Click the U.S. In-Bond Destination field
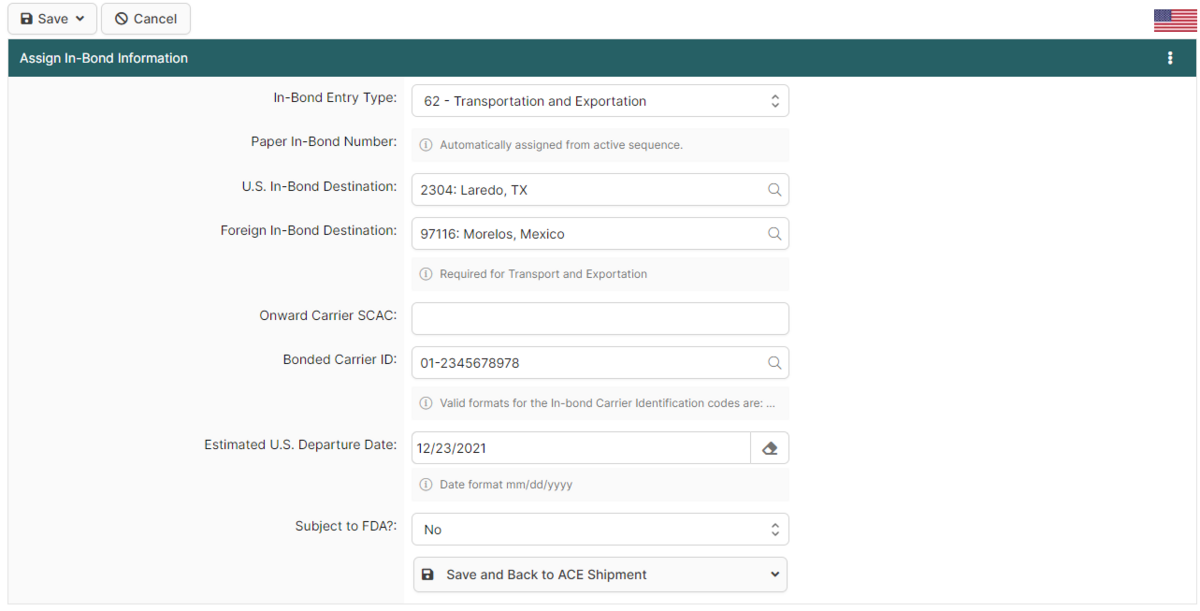This screenshot has width=1200, height=611. click(585, 190)
